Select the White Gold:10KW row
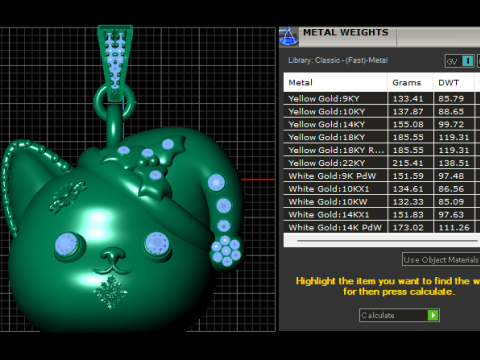Screen dimensions: 480x360 pyautogui.click(x=382, y=202)
